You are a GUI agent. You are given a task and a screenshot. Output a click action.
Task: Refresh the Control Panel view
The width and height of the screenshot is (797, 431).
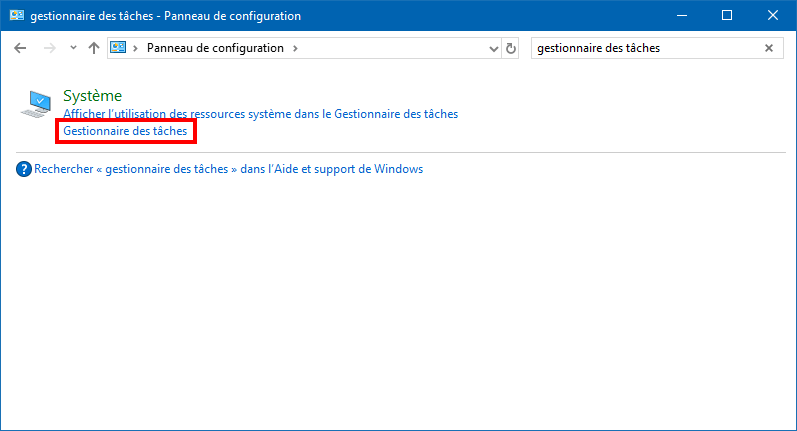tap(510, 48)
